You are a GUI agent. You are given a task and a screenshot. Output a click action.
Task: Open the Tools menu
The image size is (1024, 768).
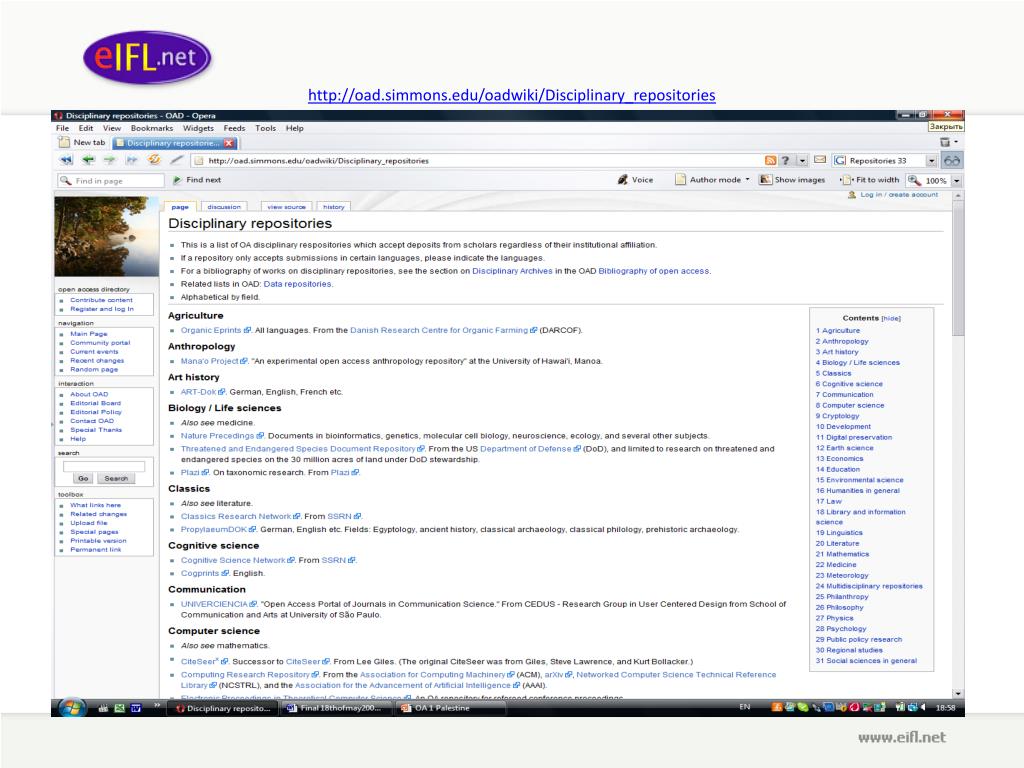(265, 128)
